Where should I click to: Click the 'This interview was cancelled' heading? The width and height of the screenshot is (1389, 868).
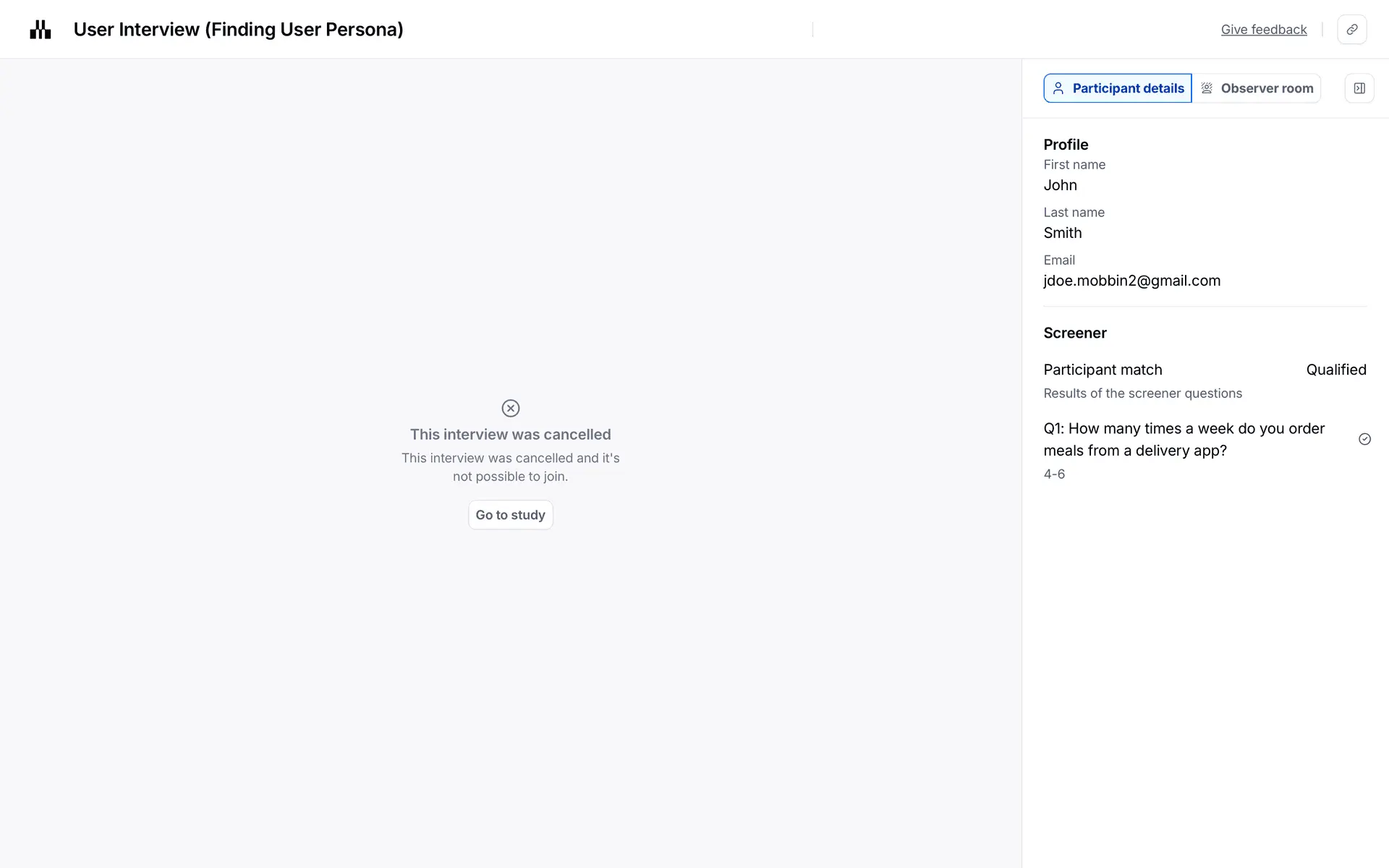(510, 435)
